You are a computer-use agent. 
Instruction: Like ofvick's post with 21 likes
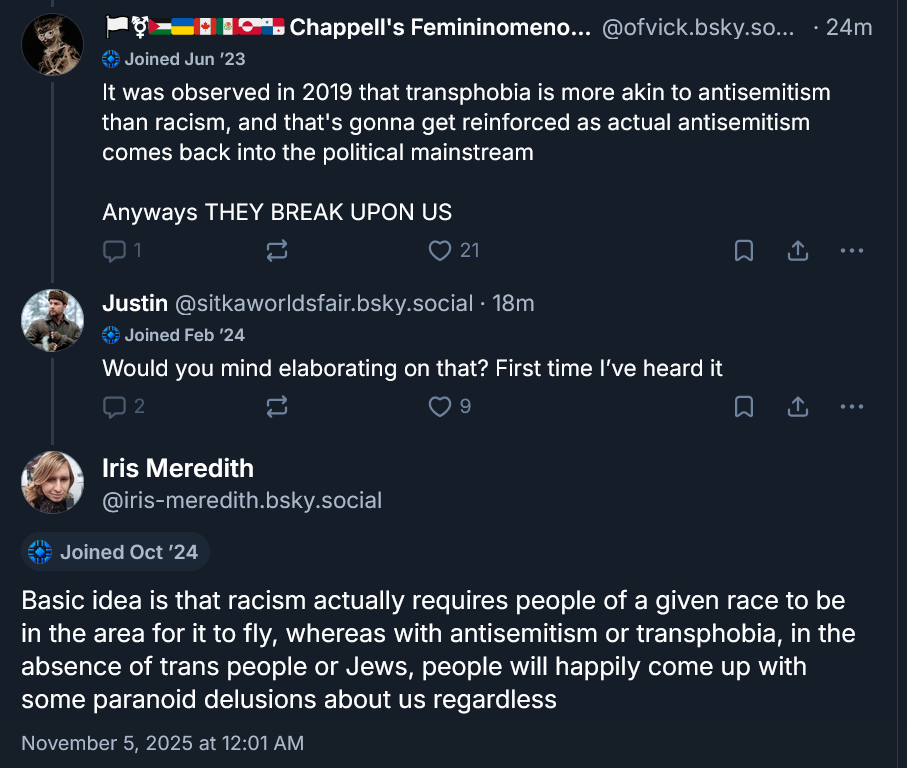tap(440, 250)
